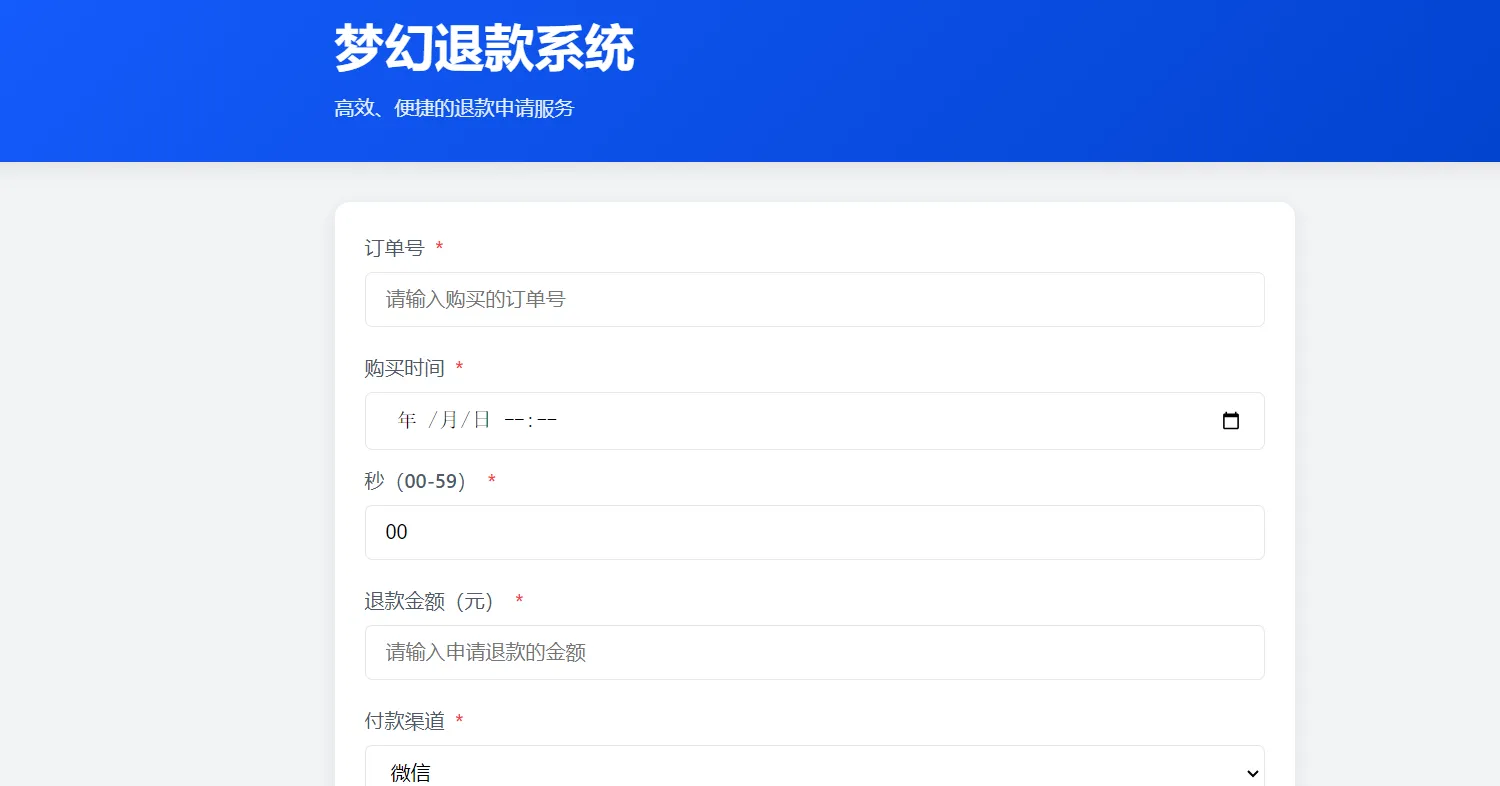
Task: Click the 订单号 order number input field
Action: click(815, 299)
